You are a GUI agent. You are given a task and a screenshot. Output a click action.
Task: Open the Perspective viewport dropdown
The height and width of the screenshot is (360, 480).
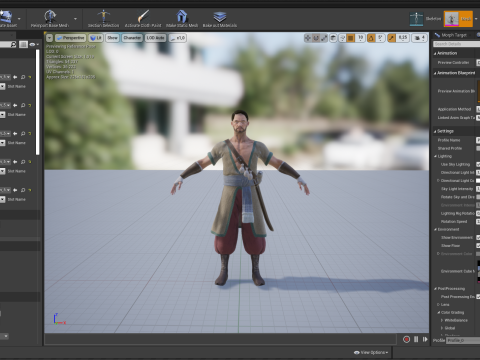click(70, 38)
